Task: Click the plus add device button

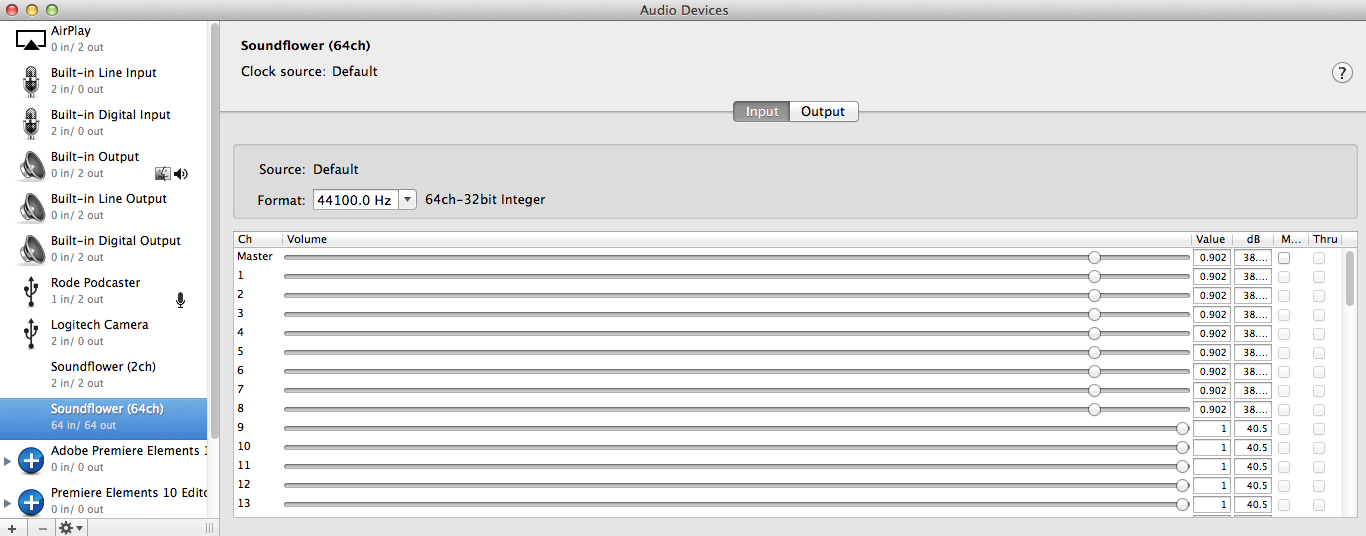Action: [12, 527]
